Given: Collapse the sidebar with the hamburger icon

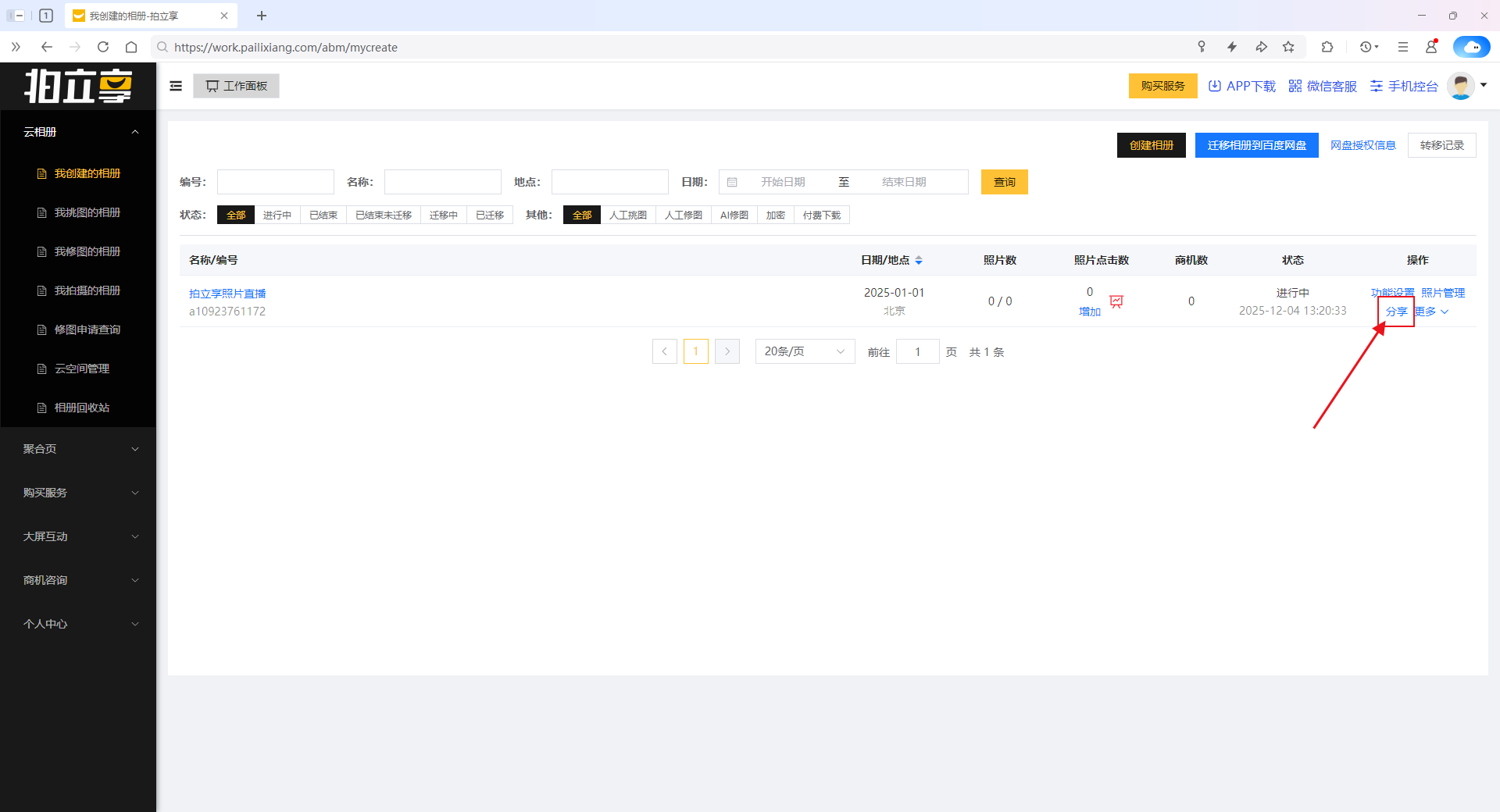Looking at the screenshot, I should [176, 86].
